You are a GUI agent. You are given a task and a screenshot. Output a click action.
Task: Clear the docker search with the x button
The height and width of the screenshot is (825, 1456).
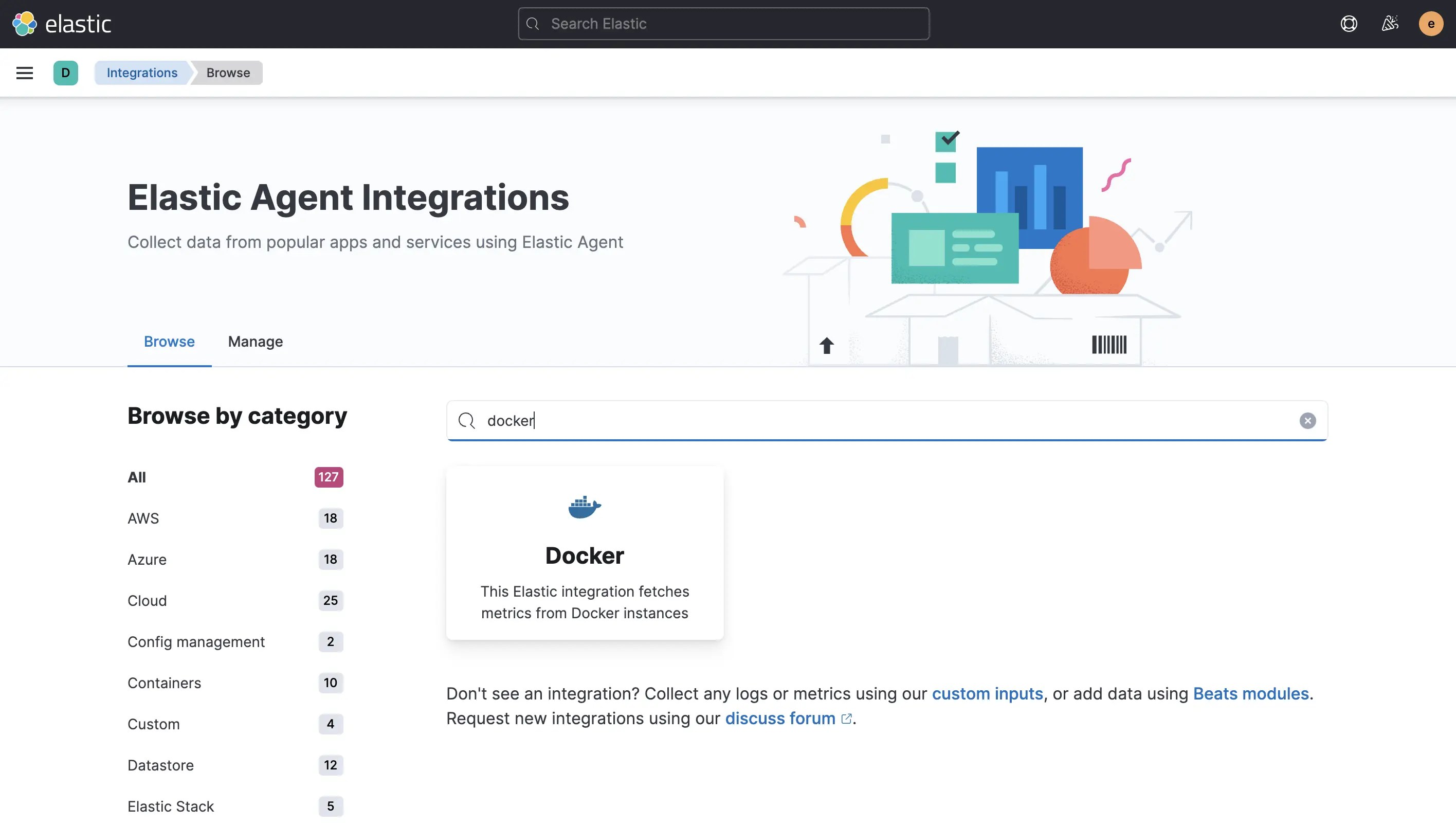coord(1307,420)
